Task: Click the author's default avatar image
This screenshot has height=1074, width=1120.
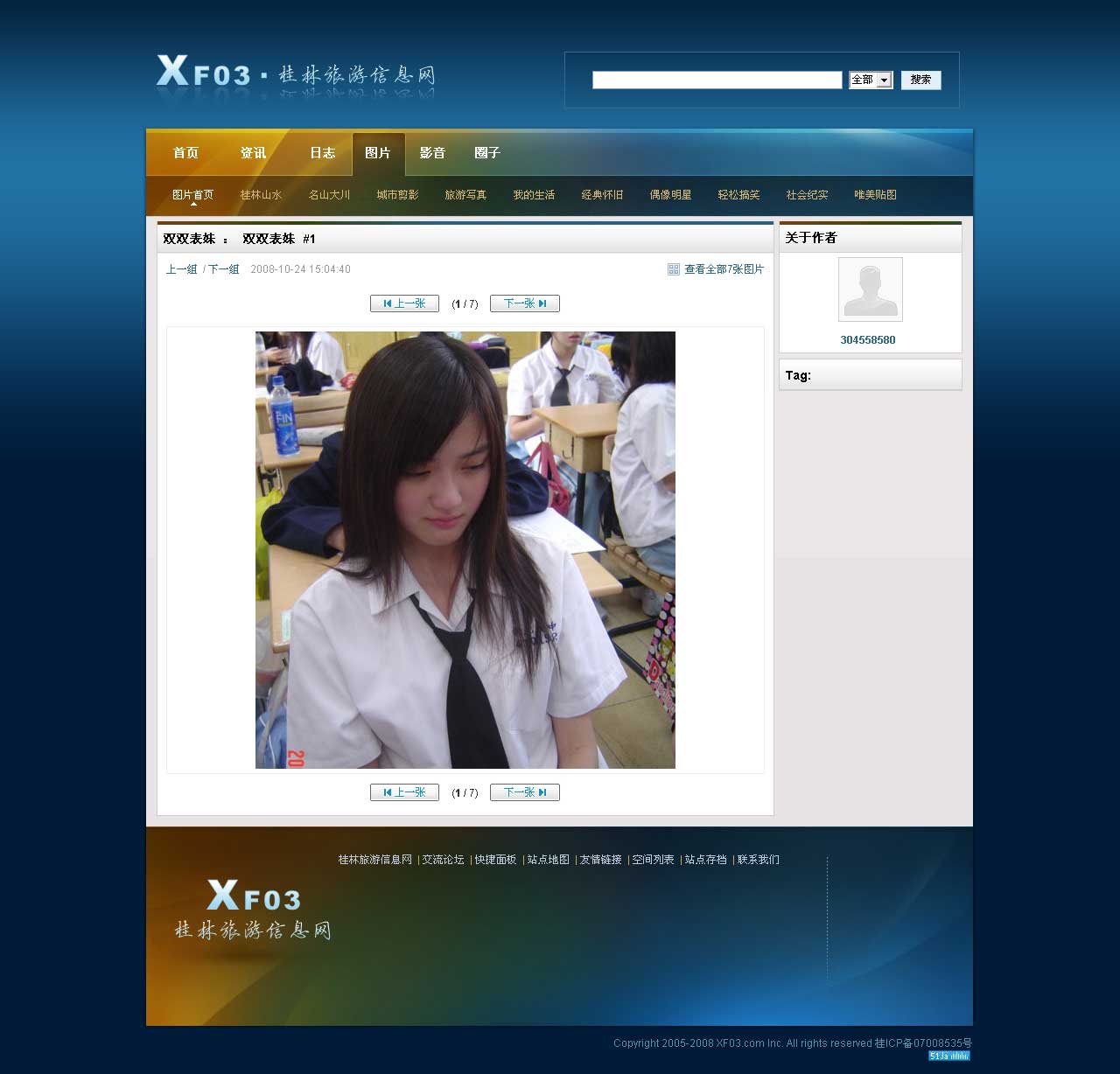Action: coord(871,289)
